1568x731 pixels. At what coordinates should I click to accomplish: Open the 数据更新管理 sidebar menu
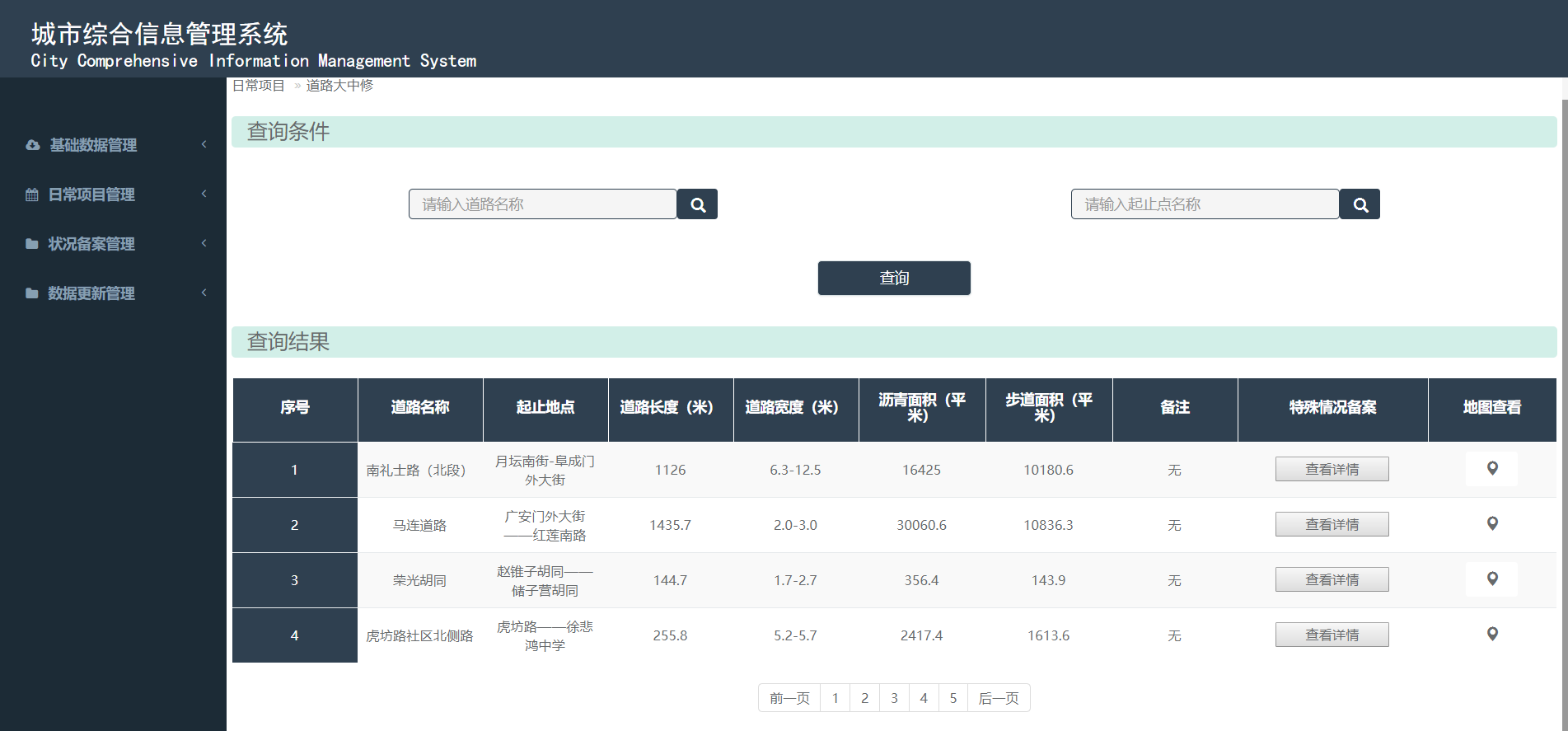91,293
